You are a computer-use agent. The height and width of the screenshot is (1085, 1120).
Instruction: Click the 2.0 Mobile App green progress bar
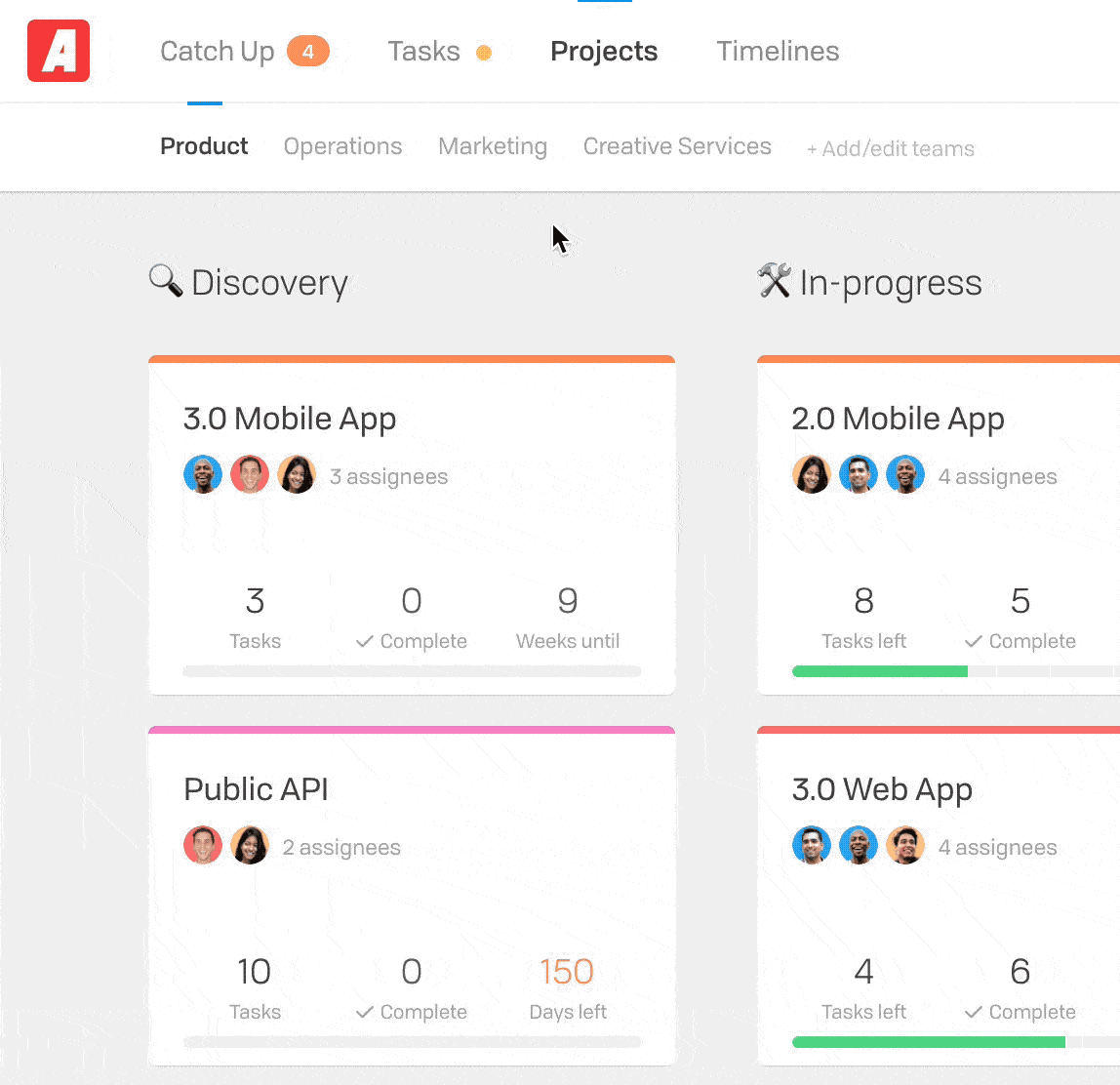pos(880,671)
